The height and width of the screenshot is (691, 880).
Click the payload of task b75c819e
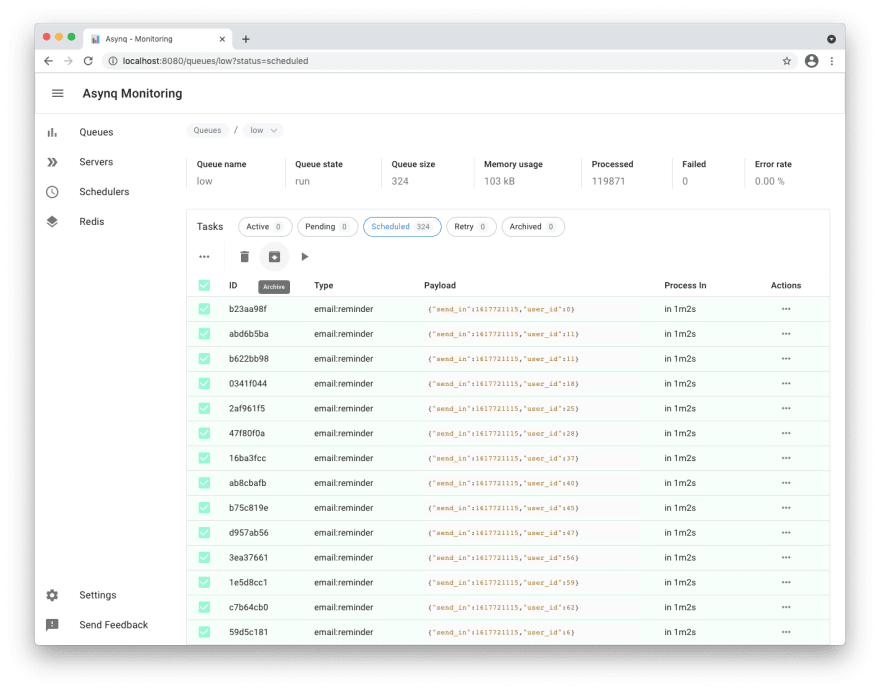[x=503, y=508]
